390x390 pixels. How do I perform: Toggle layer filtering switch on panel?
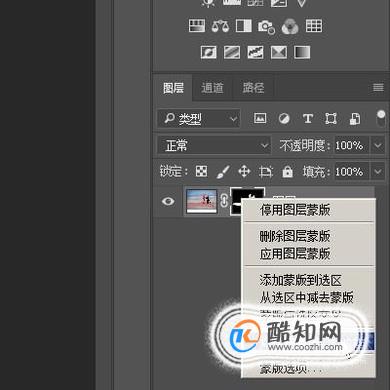(381, 119)
